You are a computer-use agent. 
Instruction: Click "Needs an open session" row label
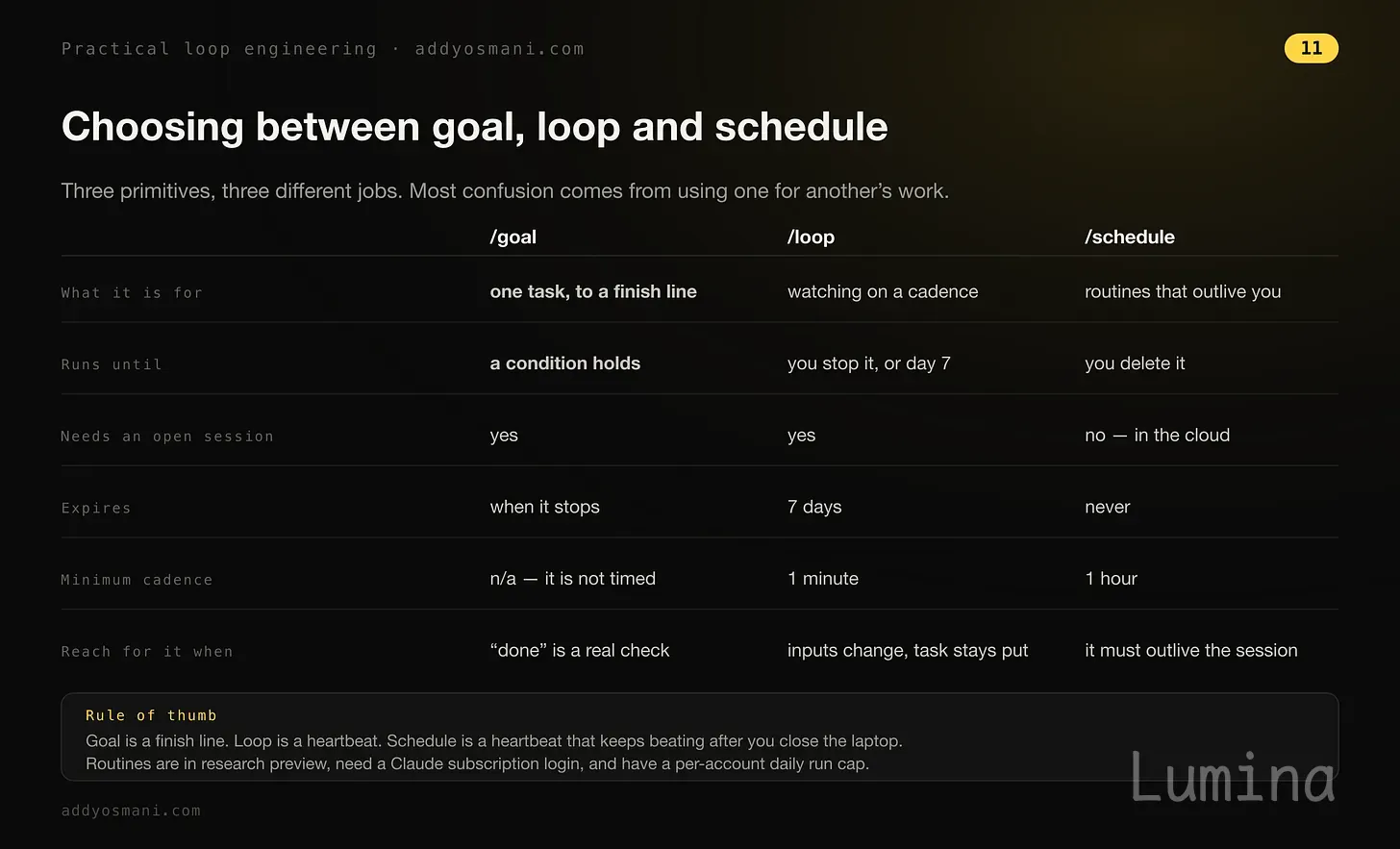point(167,437)
